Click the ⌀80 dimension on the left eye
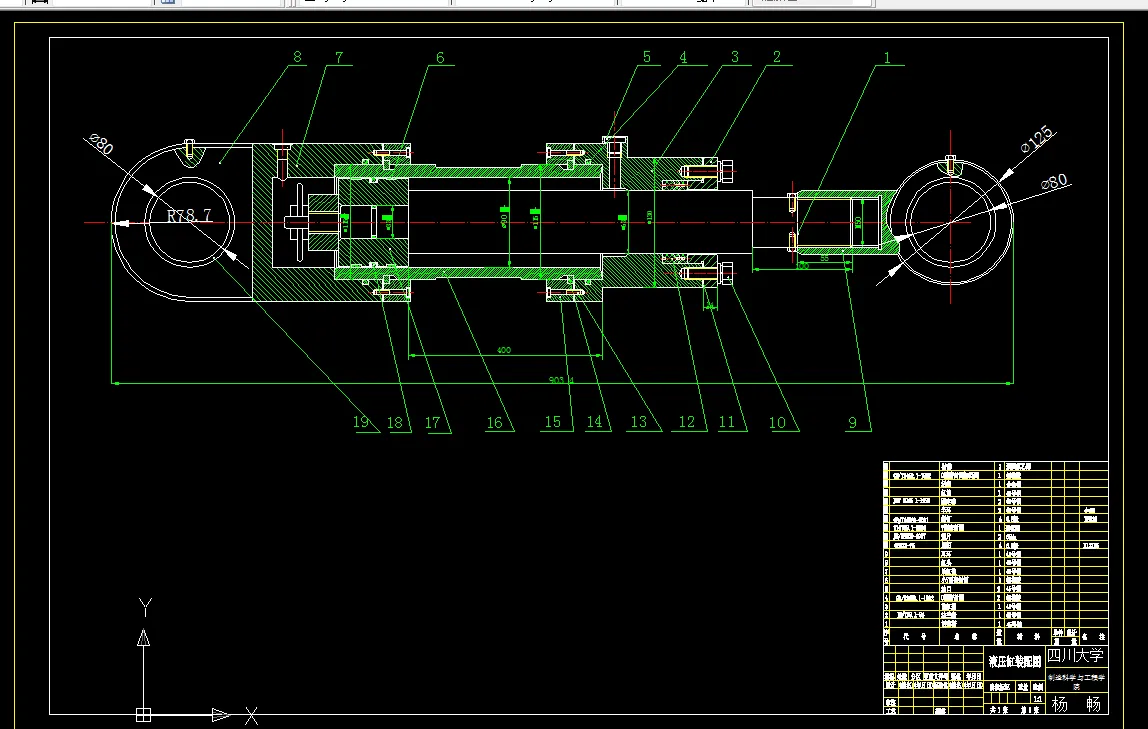 tap(101, 144)
